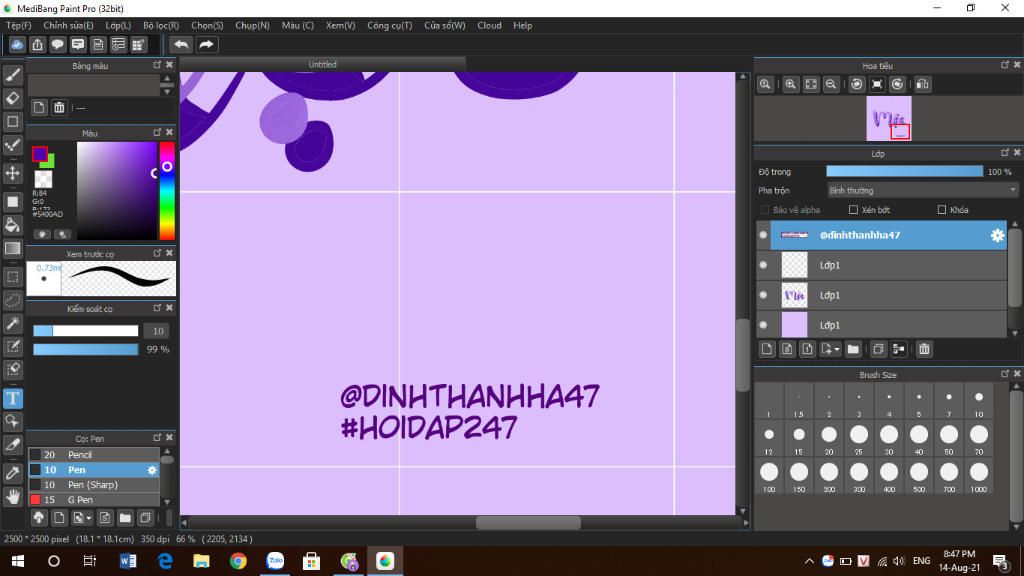Open settings gear of @dinhthanhha47 layer
1024x576 pixels.
(x=997, y=235)
